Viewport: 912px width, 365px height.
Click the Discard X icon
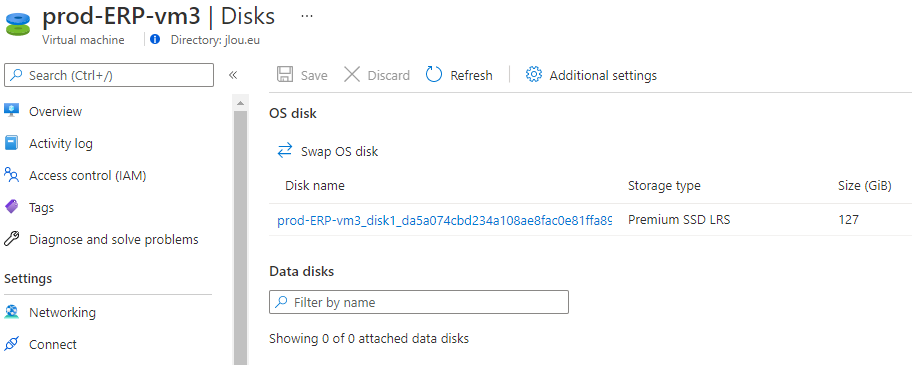(352, 75)
